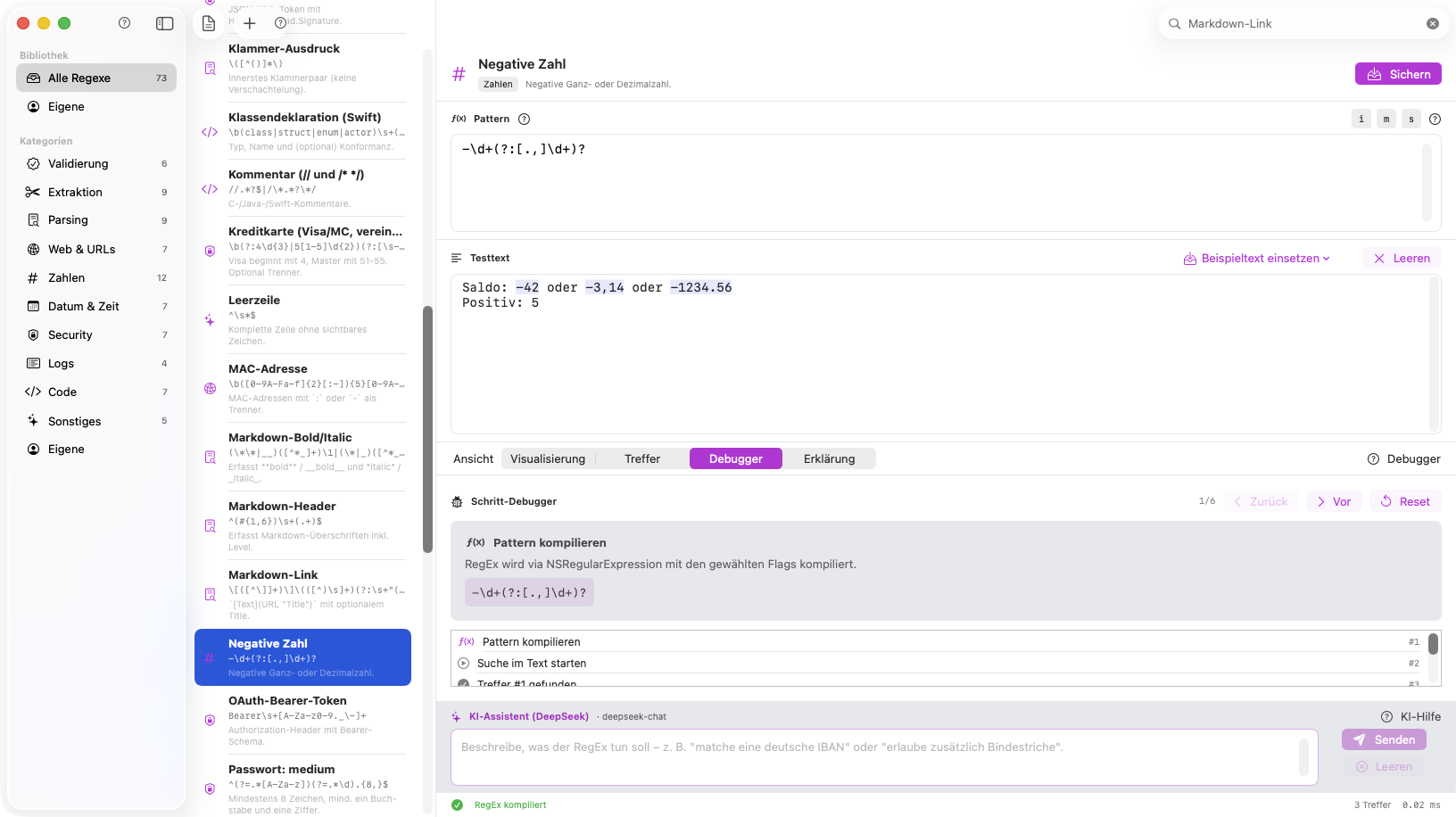1456x817 pixels.
Task: Open Sonstiges category sparkle icon
Action: click(x=33, y=421)
